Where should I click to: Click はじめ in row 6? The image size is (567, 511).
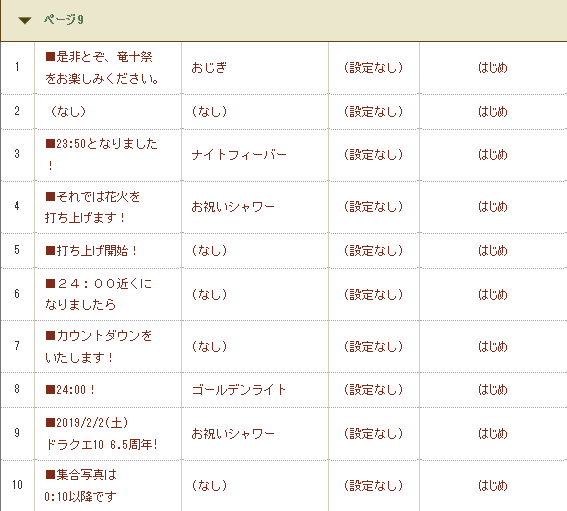493,294
